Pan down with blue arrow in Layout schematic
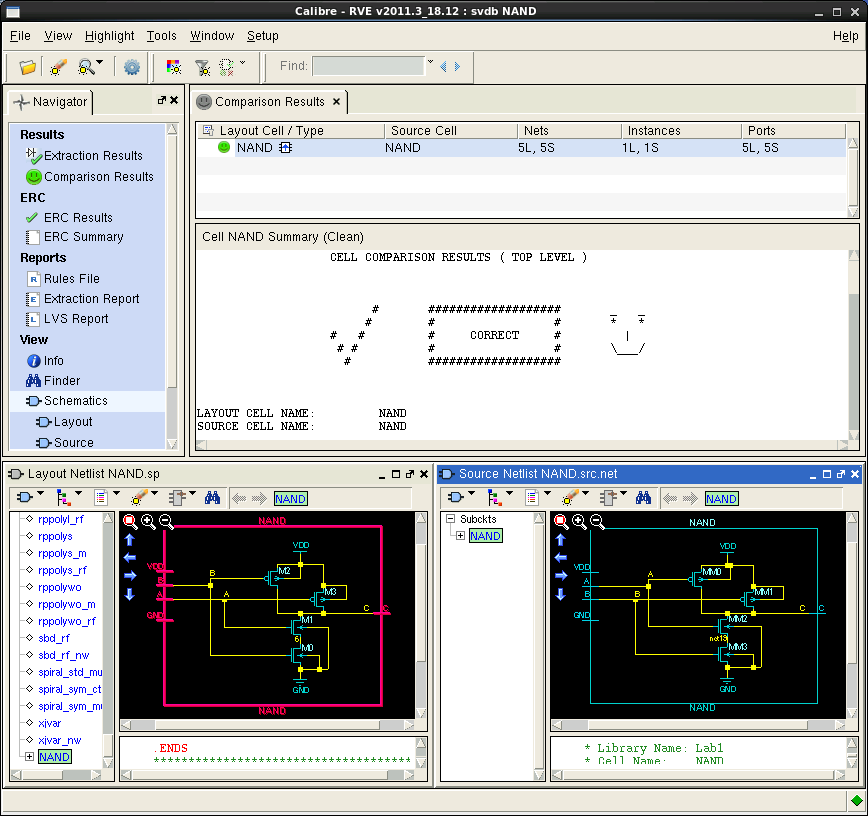Image resolution: width=868 pixels, height=816 pixels. (130, 594)
